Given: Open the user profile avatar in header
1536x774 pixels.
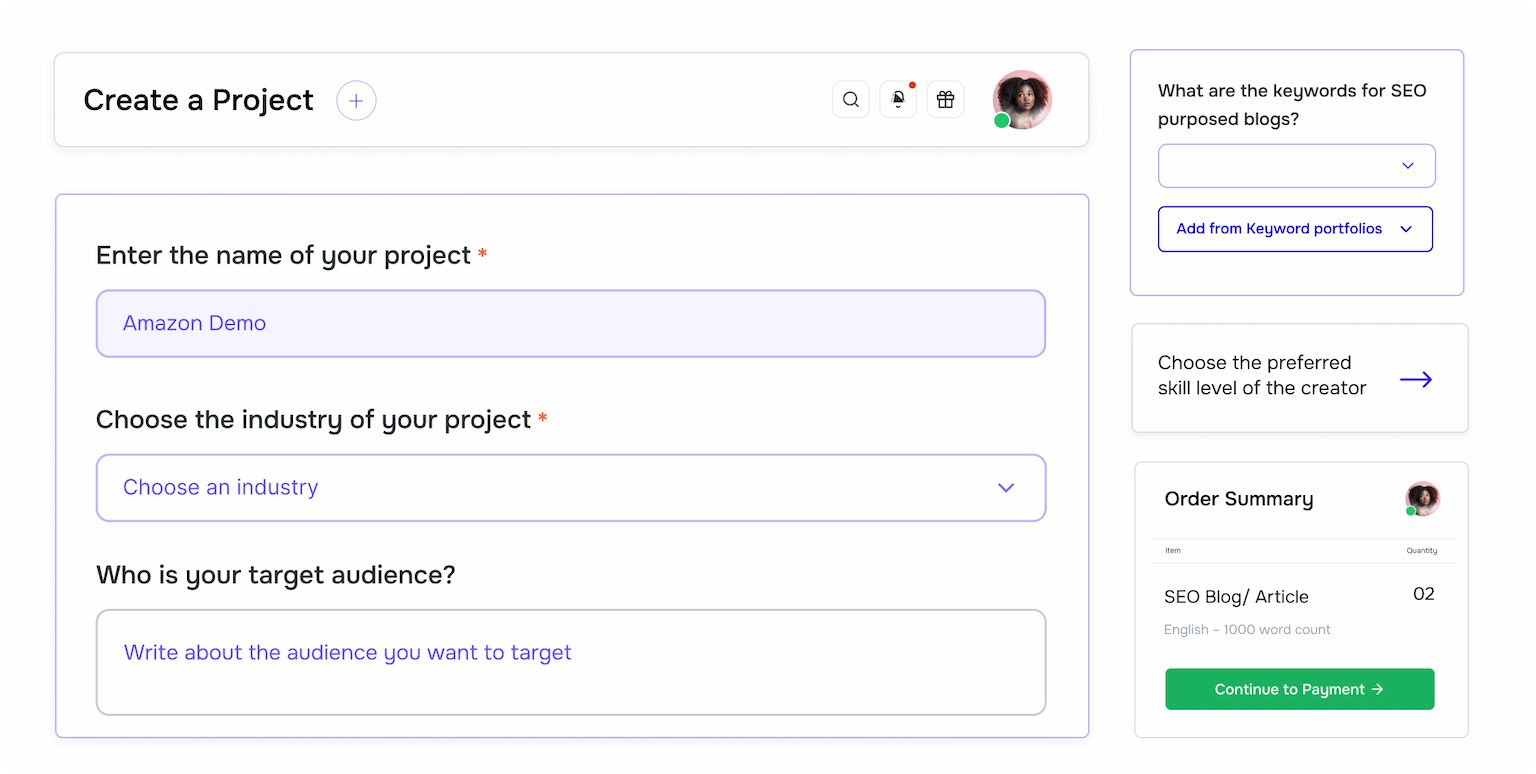Looking at the screenshot, I should (1023, 99).
